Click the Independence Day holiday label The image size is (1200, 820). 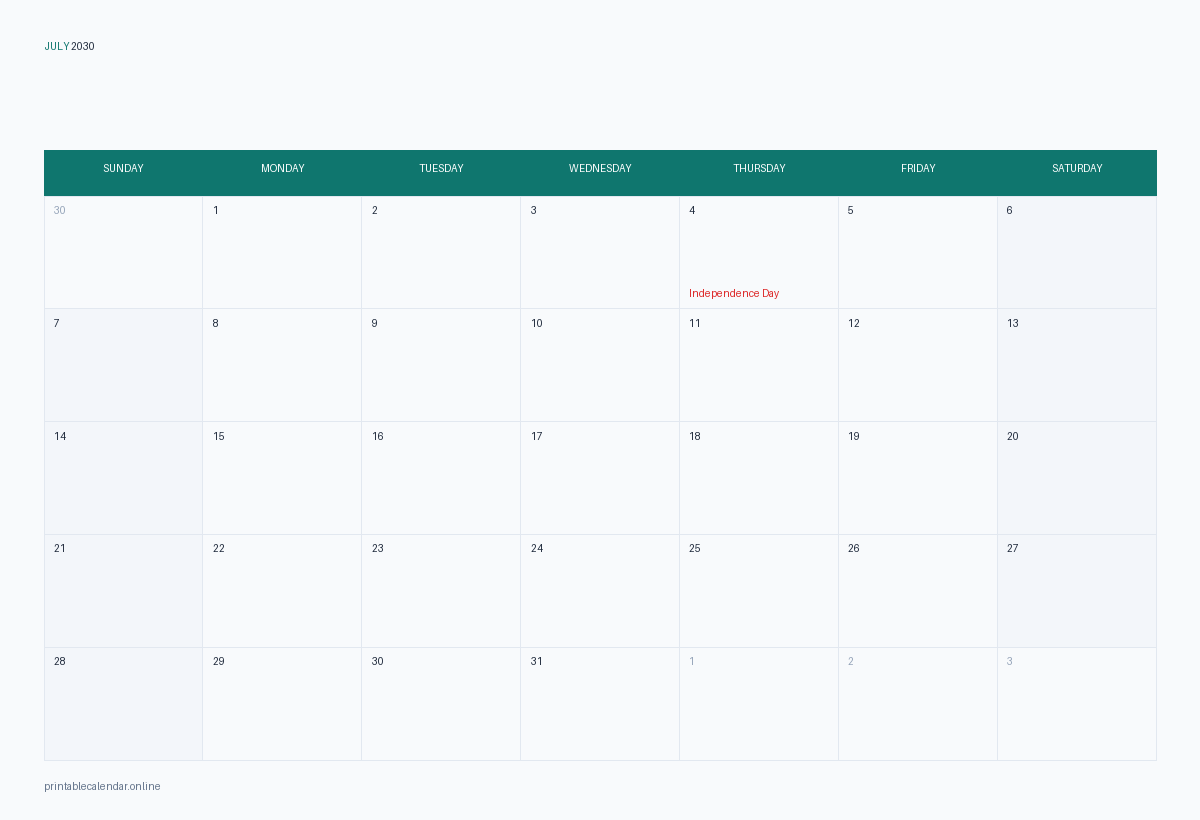734,293
